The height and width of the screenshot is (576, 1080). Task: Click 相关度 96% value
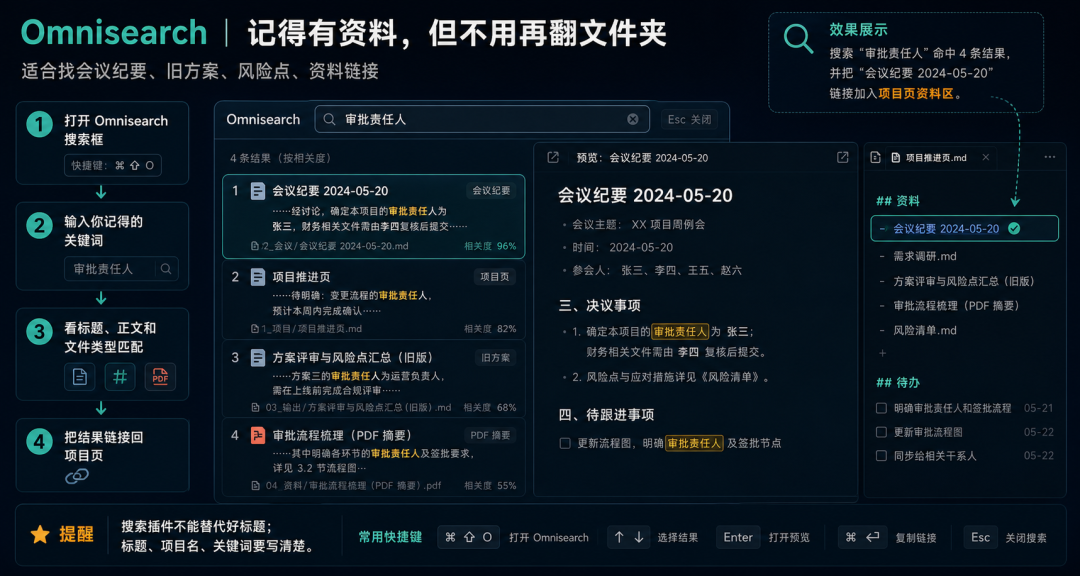(x=490, y=246)
